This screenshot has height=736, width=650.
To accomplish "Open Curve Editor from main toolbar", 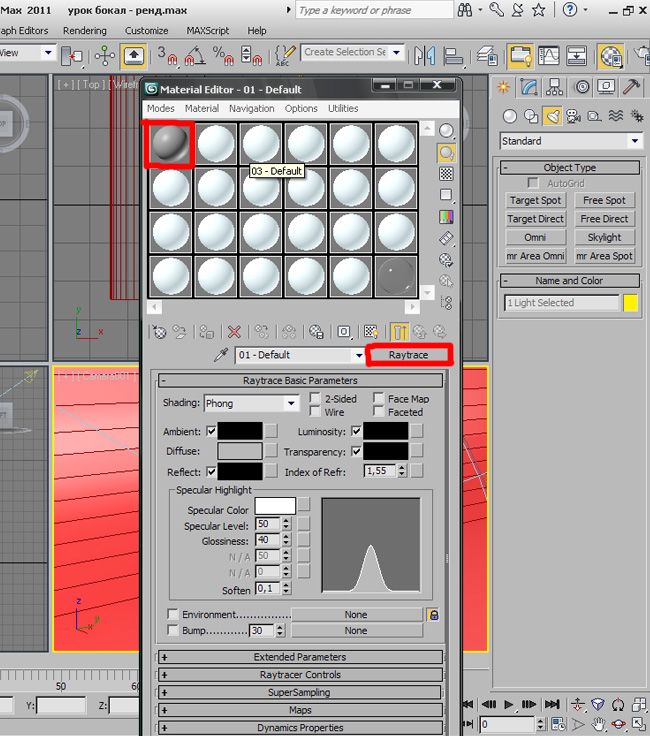I will (x=549, y=56).
